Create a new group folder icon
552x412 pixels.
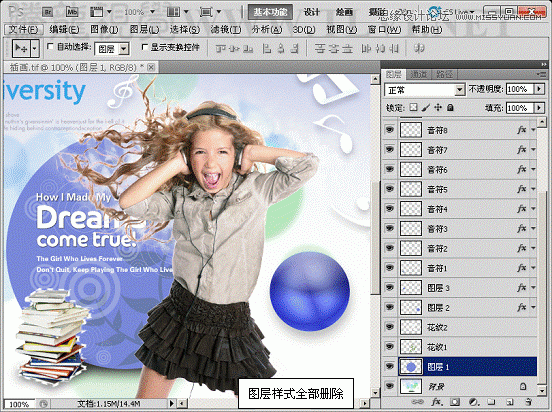[491, 401]
